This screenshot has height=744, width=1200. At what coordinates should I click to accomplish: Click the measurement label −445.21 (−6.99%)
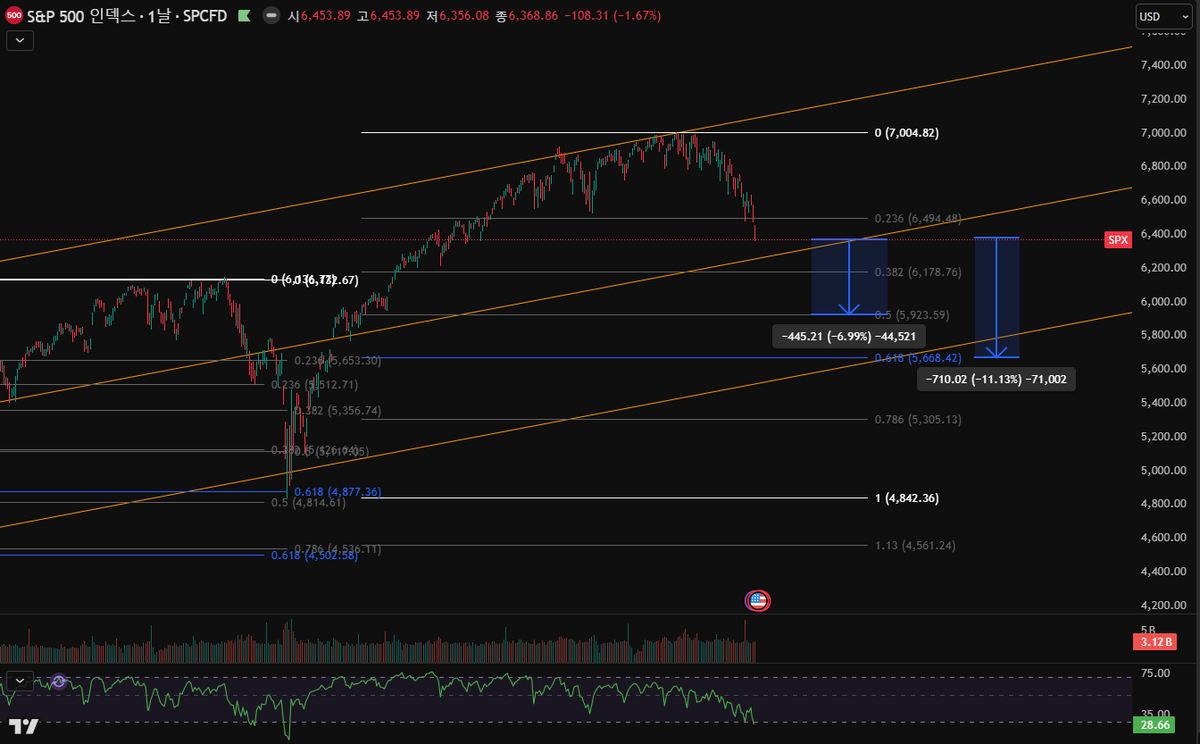click(847, 337)
